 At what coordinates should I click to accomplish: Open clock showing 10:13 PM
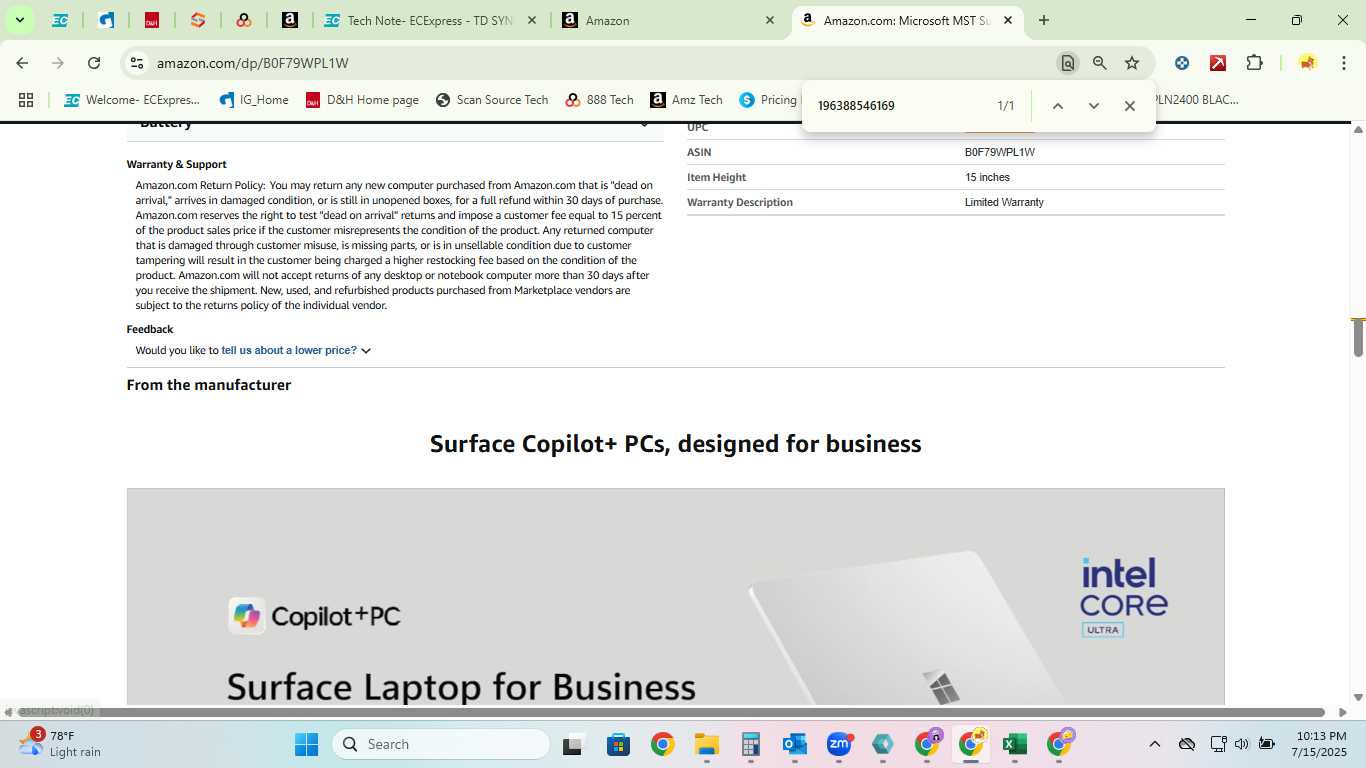[1319, 744]
